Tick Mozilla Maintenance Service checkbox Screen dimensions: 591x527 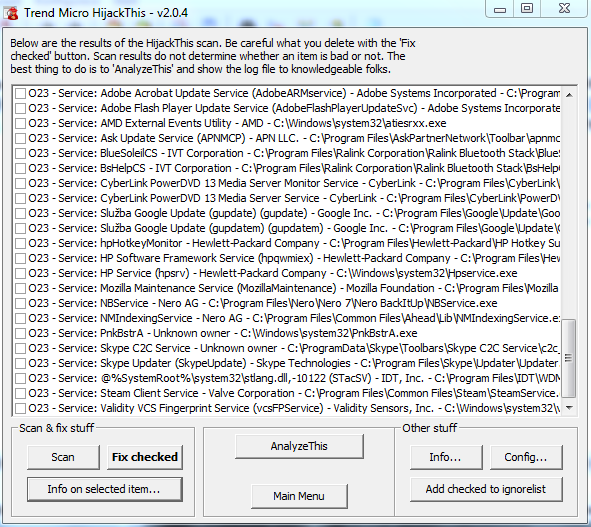[x=20, y=288]
